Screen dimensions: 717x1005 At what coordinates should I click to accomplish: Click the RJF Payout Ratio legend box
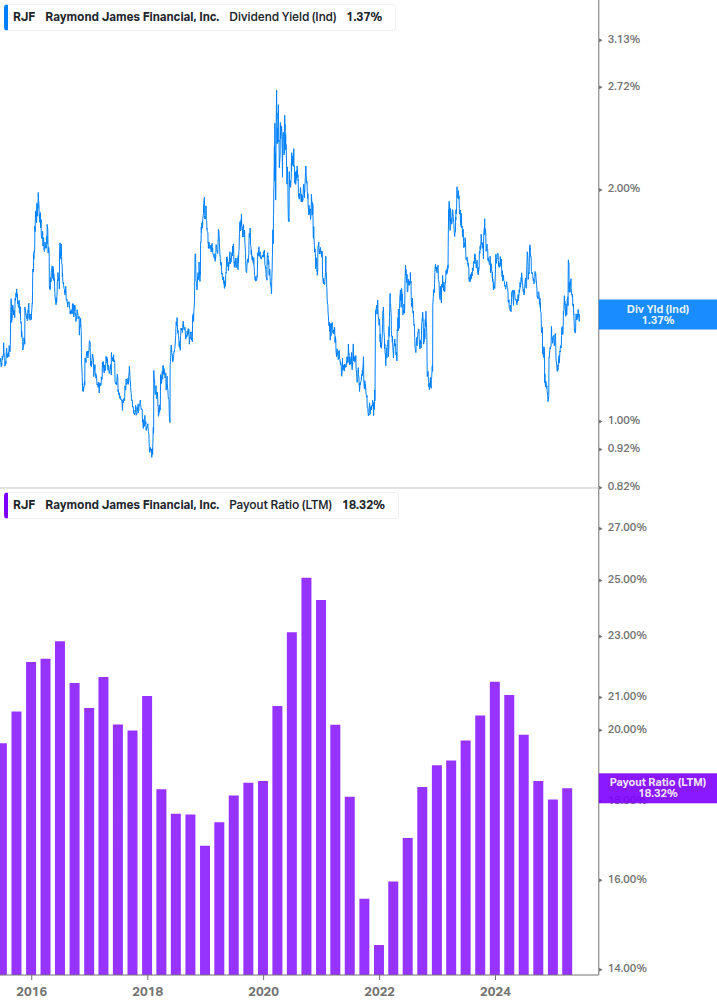[201, 505]
